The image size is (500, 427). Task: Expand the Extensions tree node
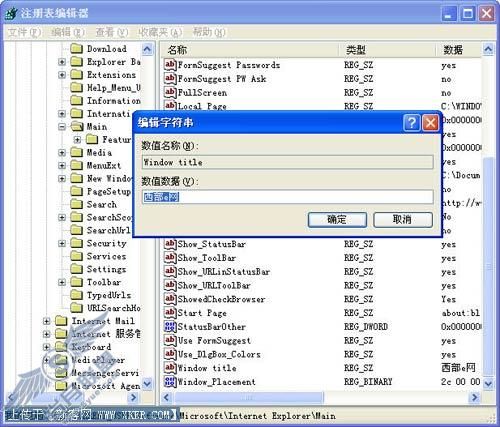tap(62, 75)
